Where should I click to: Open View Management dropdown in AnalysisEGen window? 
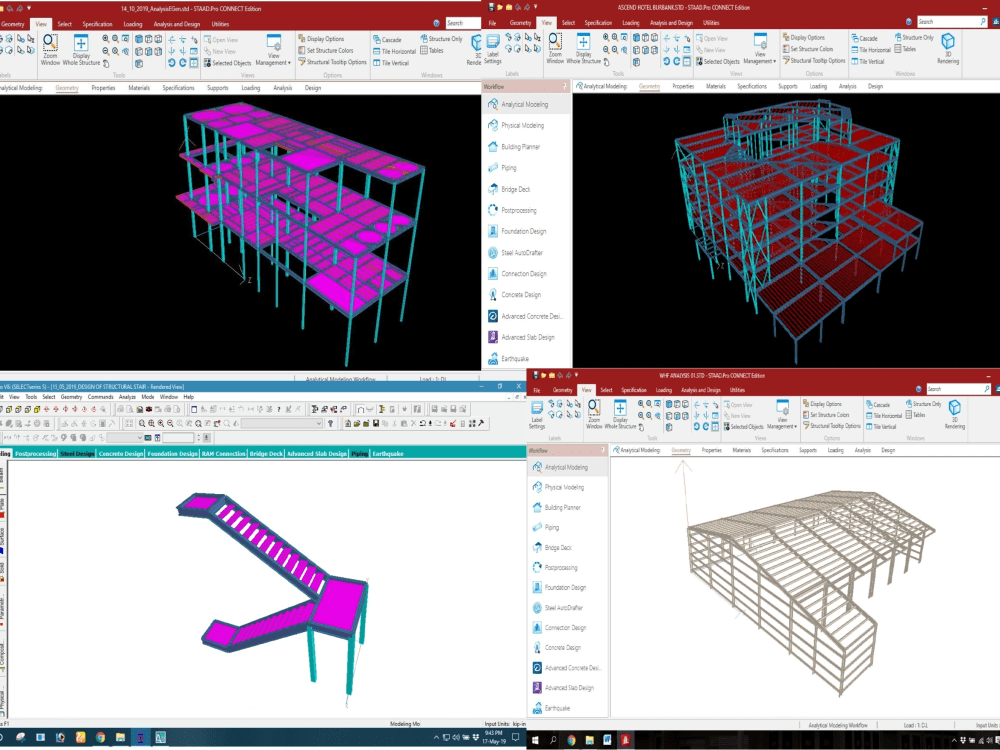(273, 50)
